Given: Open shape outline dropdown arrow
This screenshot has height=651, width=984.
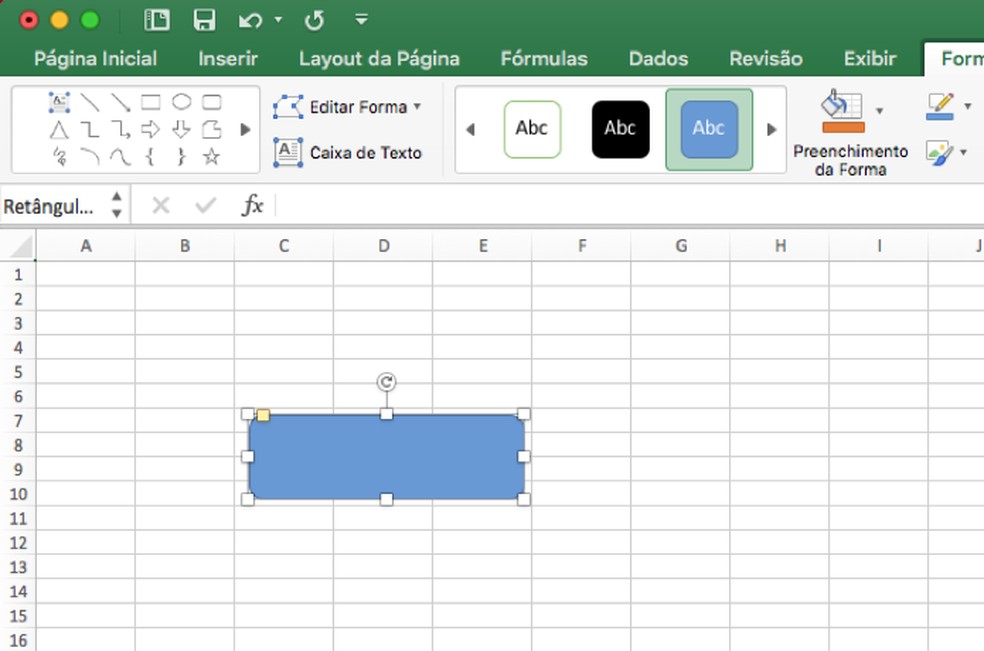Looking at the screenshot, I should click(968, 105).
